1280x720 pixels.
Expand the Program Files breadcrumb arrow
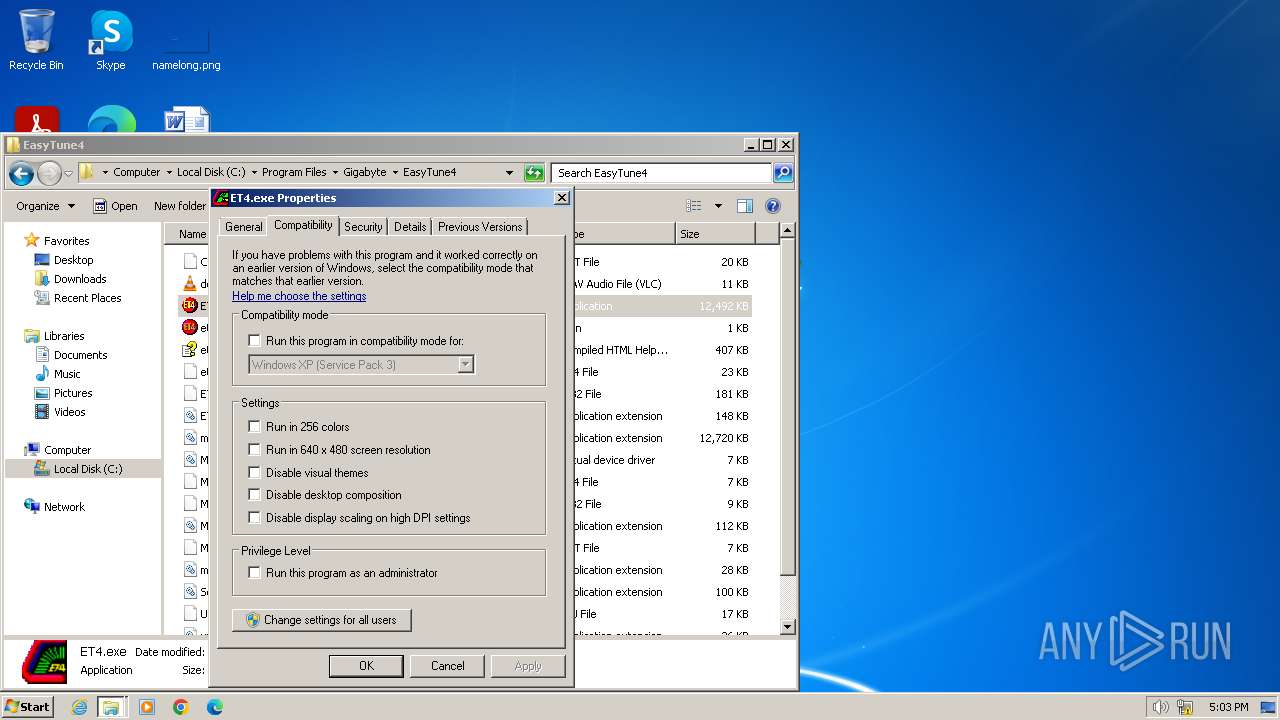click(x=336, y=173)
